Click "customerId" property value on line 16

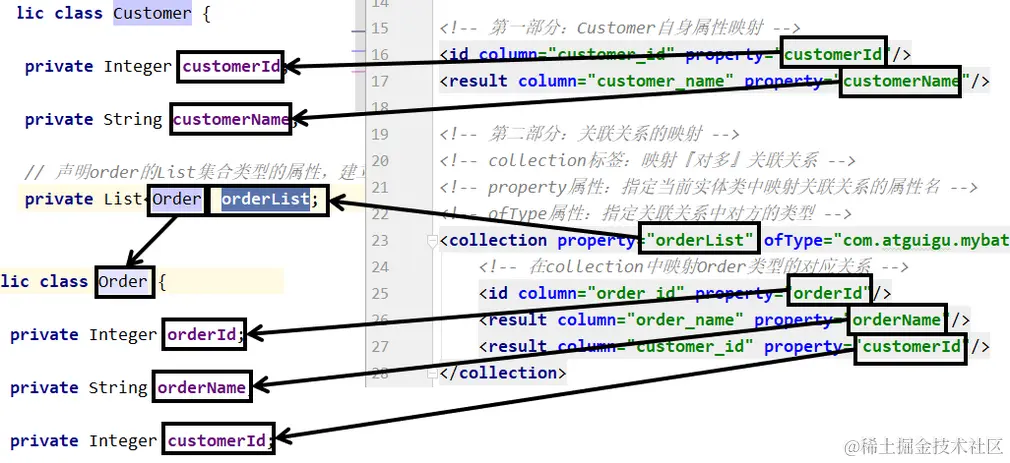click(835, 55)
